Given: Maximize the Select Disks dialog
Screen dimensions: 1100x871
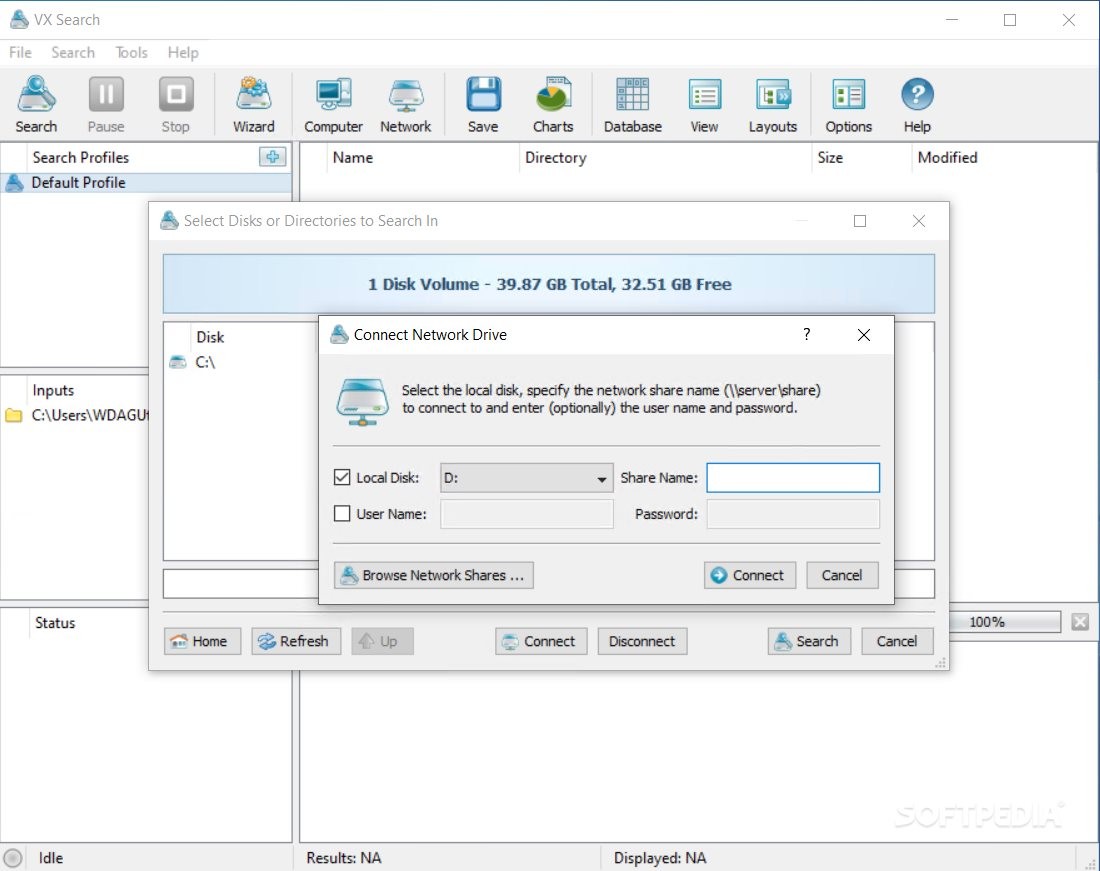Looking at the screenshot, I should tap(860, 221).
